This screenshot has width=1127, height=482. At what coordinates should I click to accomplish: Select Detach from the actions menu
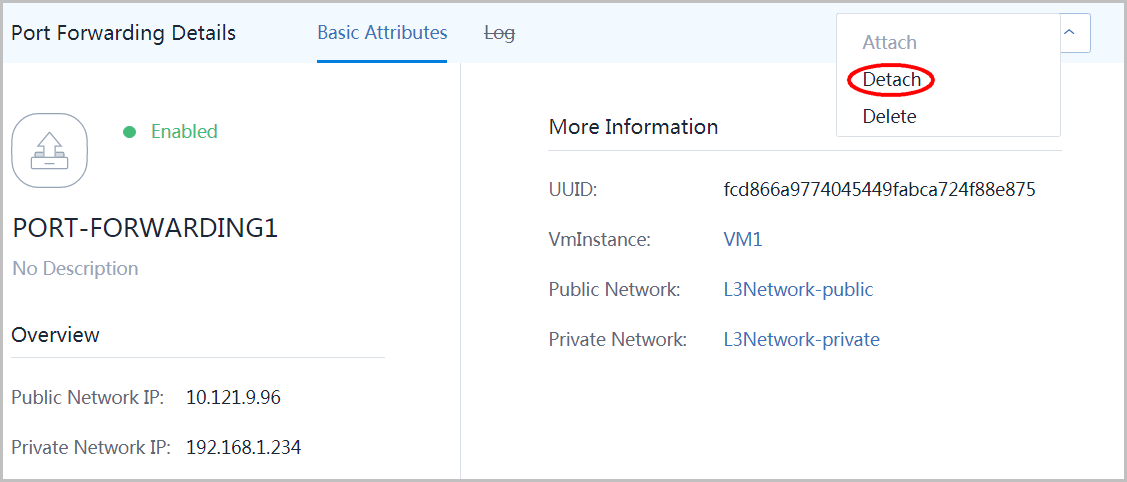pyautogui.click(x=891, y=80)
